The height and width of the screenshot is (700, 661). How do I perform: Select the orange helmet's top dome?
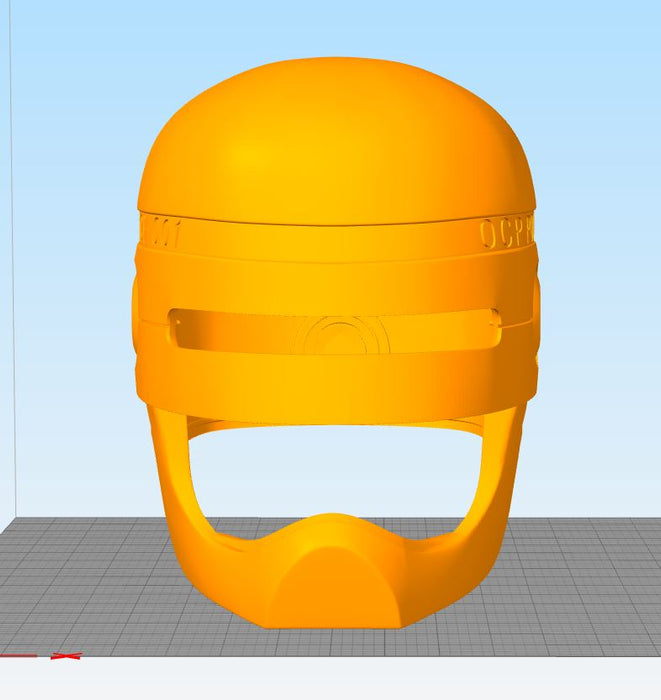(x=335, y=140)
